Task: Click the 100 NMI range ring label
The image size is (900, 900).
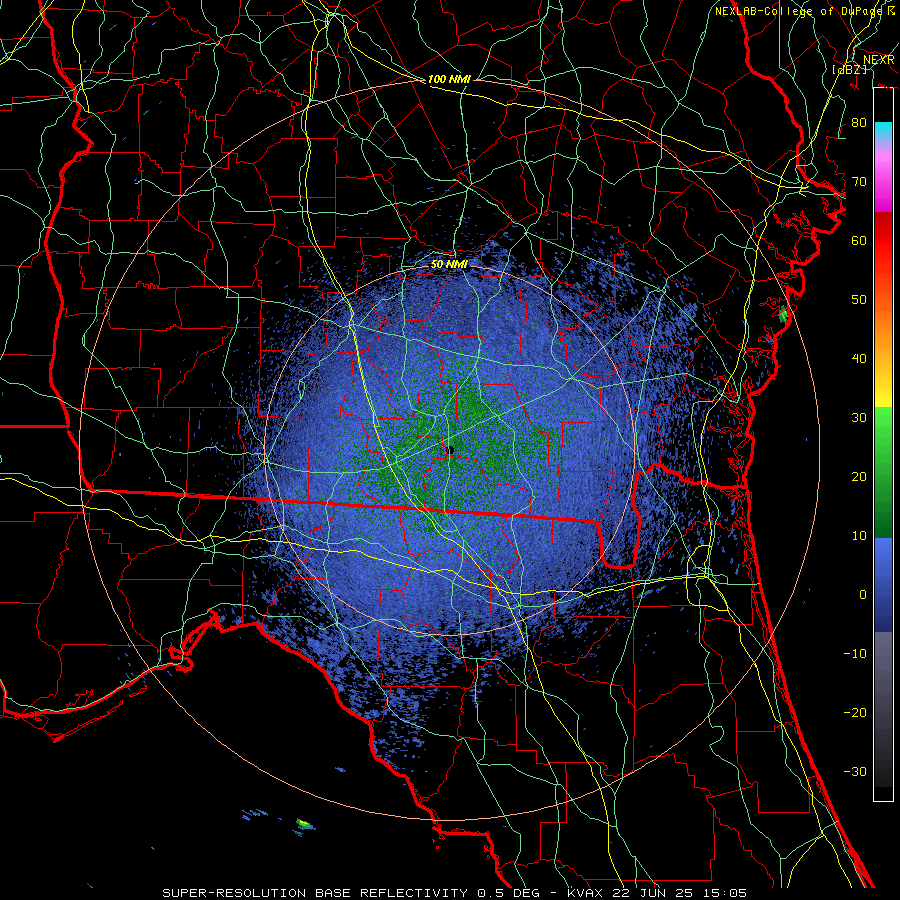Action: coord(449,79)
